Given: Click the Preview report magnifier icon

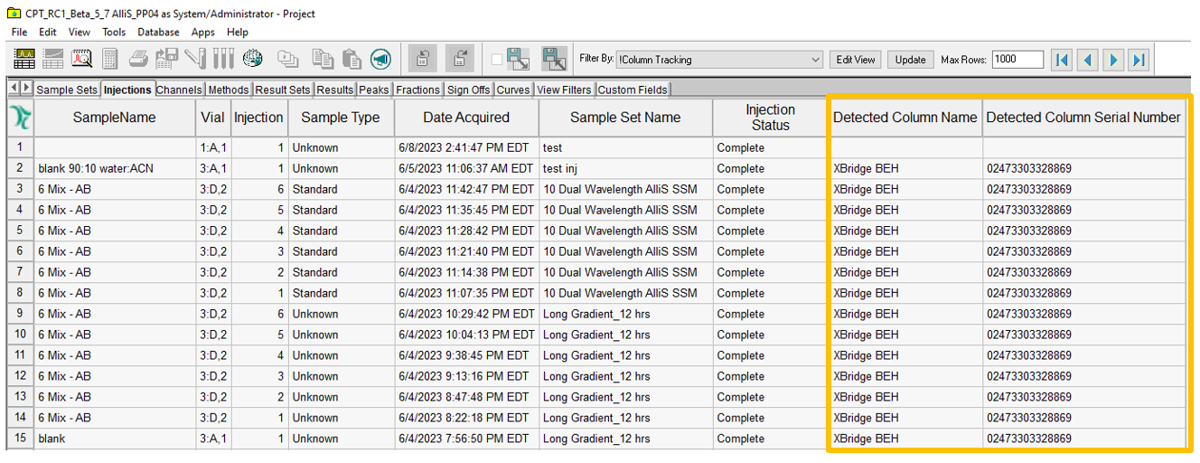Looking at the screenshot, I should click(x=81, y=59).
